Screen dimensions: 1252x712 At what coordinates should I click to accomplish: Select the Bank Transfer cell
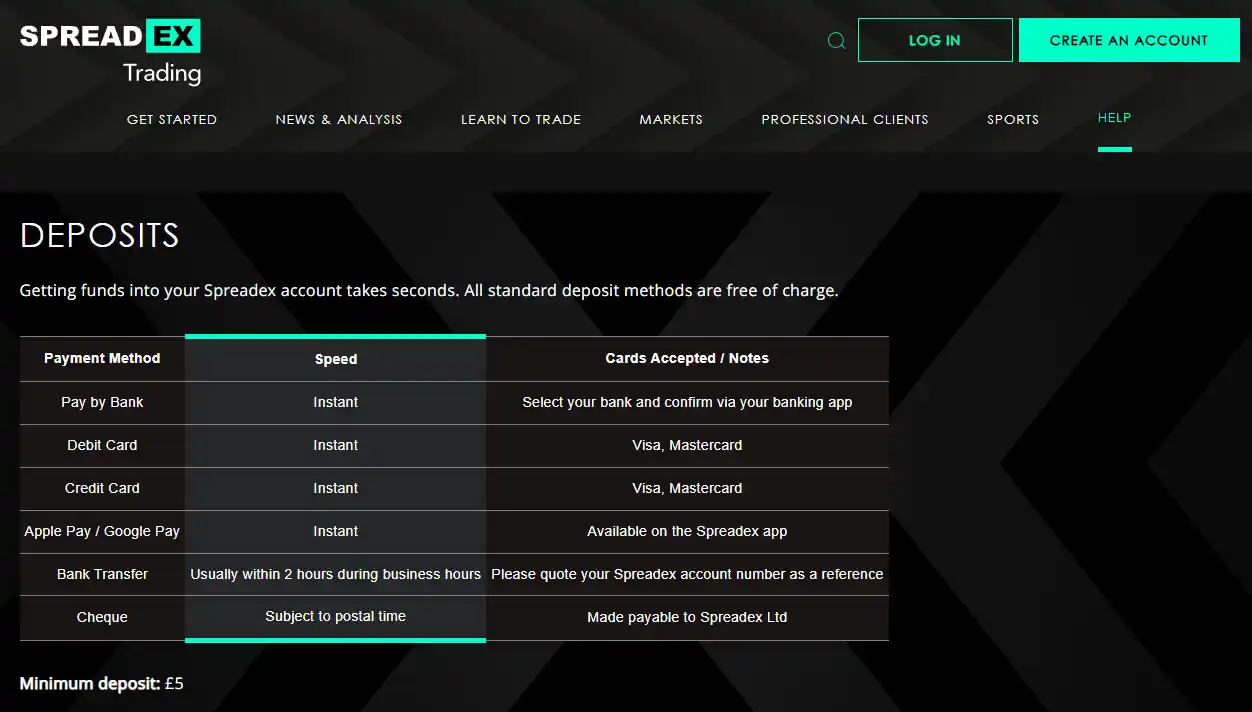(x=102, y=574)
